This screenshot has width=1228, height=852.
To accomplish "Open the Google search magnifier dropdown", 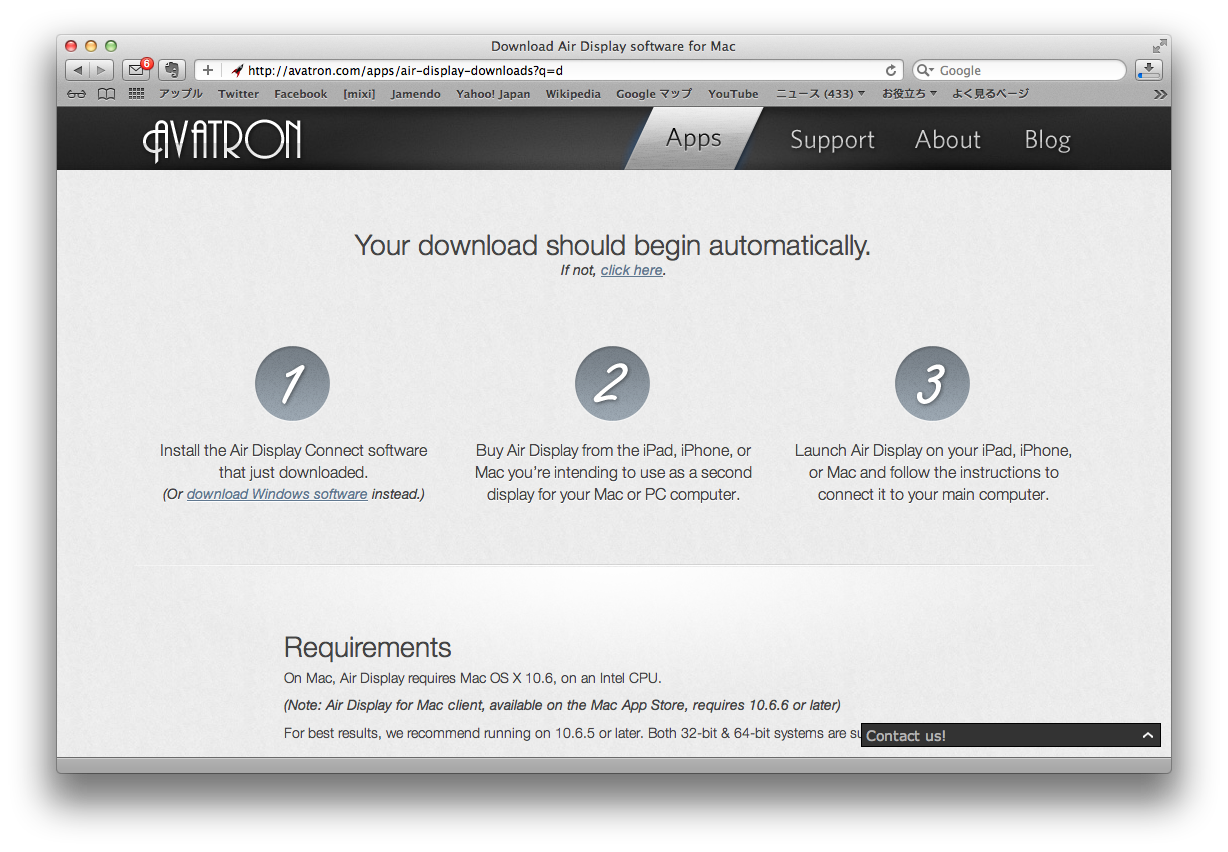I will pos(925,70).
